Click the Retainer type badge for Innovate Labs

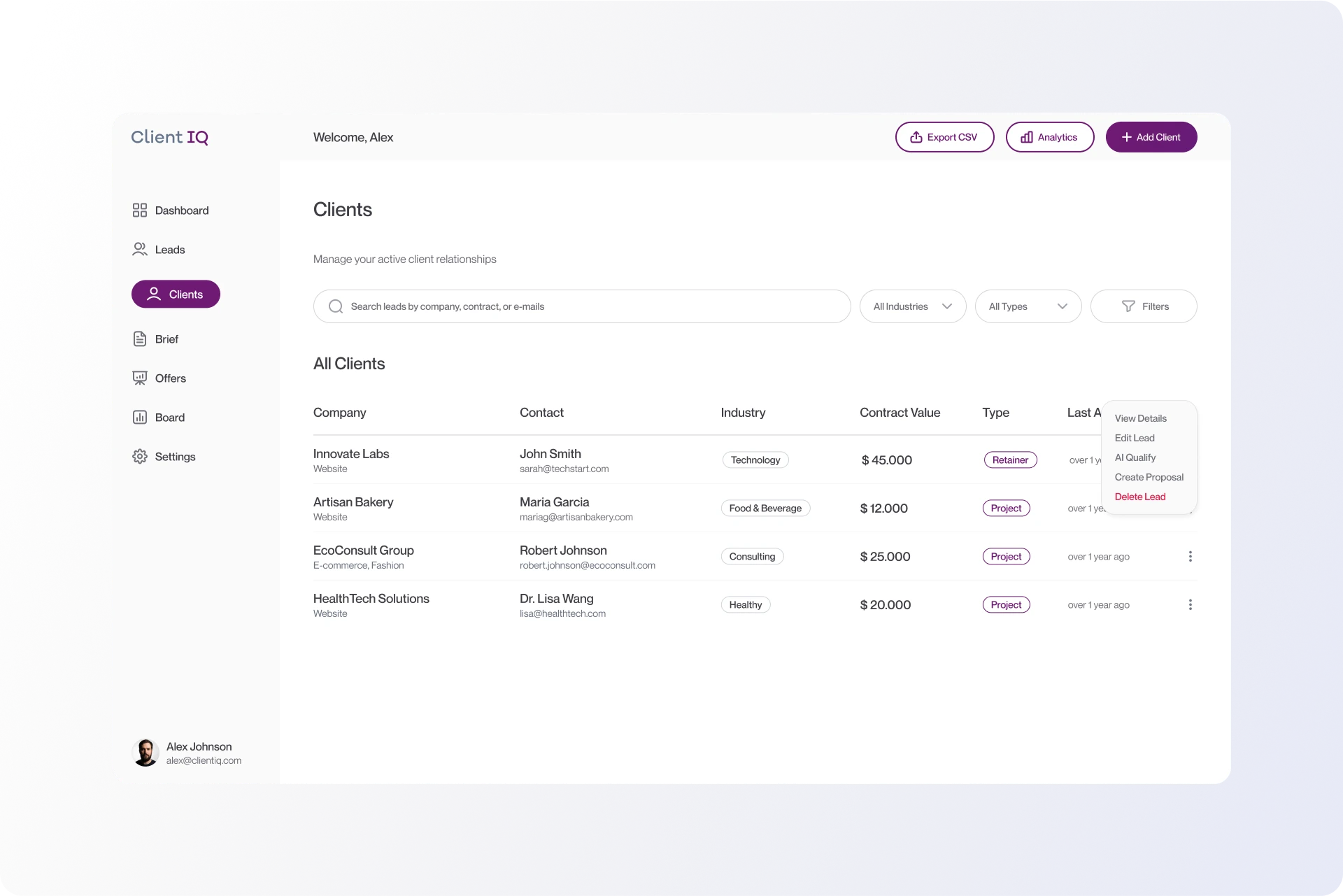pyautogui.click(x=1010, y=460)
